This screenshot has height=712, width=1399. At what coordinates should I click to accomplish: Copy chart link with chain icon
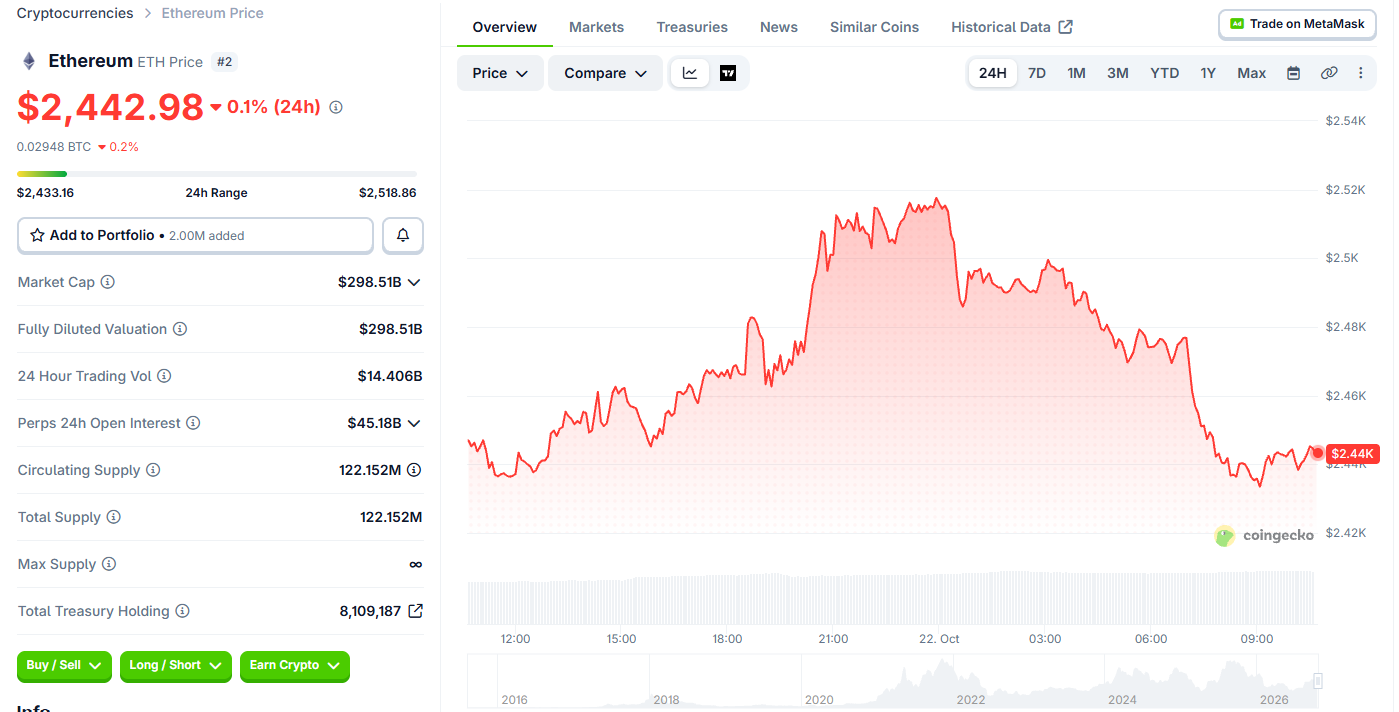(1329, 73)
